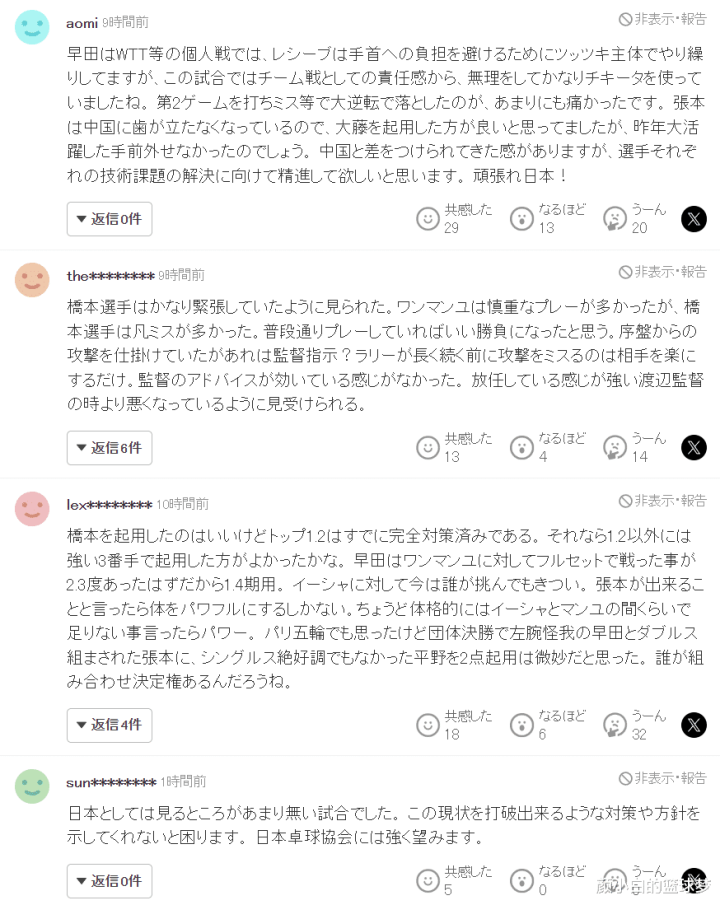Click the orange avatar of the********
Image resolution: width=720 pixels, height=905 pixels.
(x=32, y=280)
